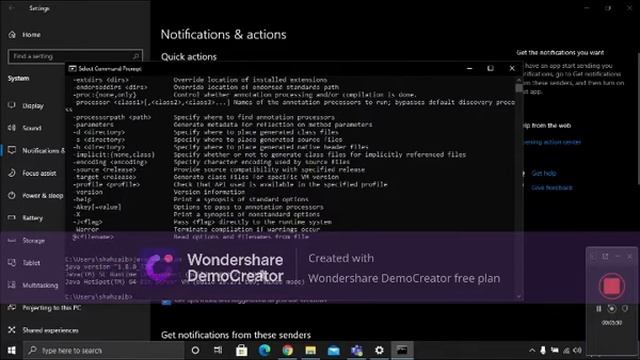Switch to Command Prompt via taskbar icon

pyautogui.click(x=402, y=350)
